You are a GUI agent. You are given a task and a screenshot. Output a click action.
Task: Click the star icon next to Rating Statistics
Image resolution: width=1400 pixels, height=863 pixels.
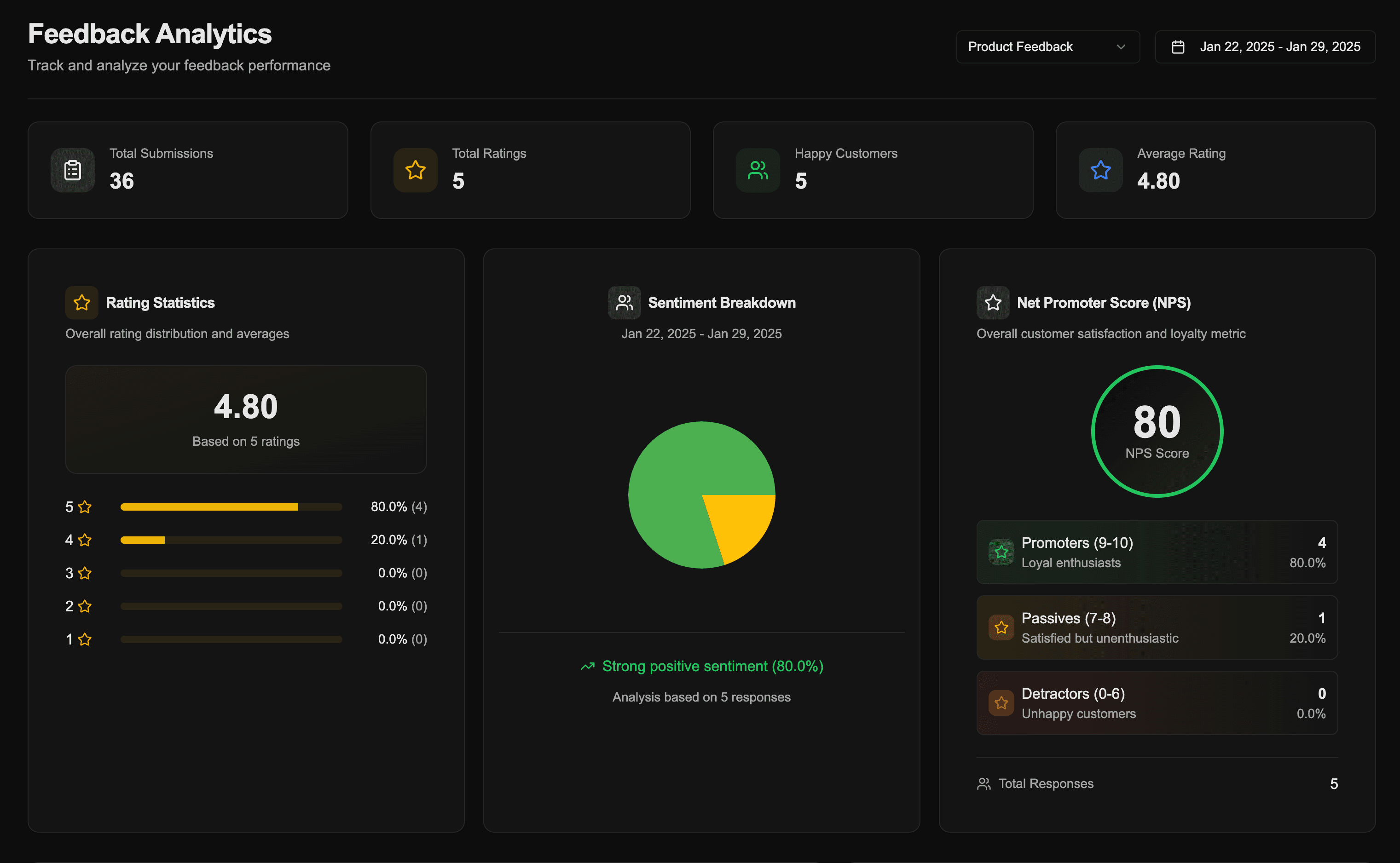pos(81,303)
